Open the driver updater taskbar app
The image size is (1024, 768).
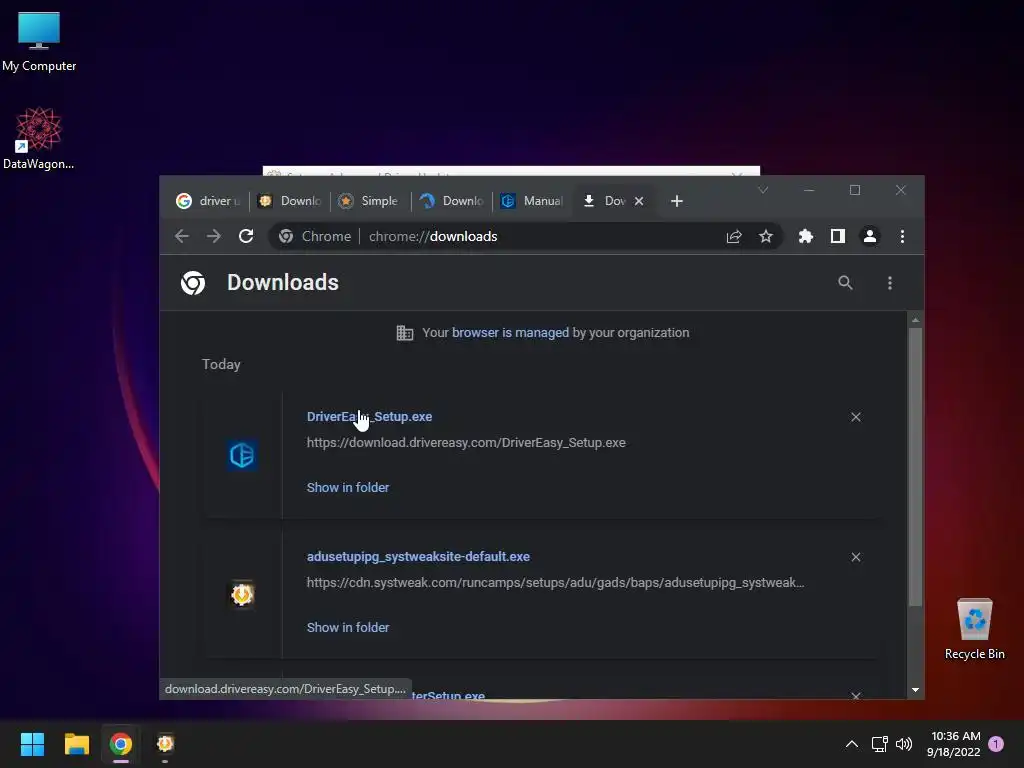tap(165, 744)
